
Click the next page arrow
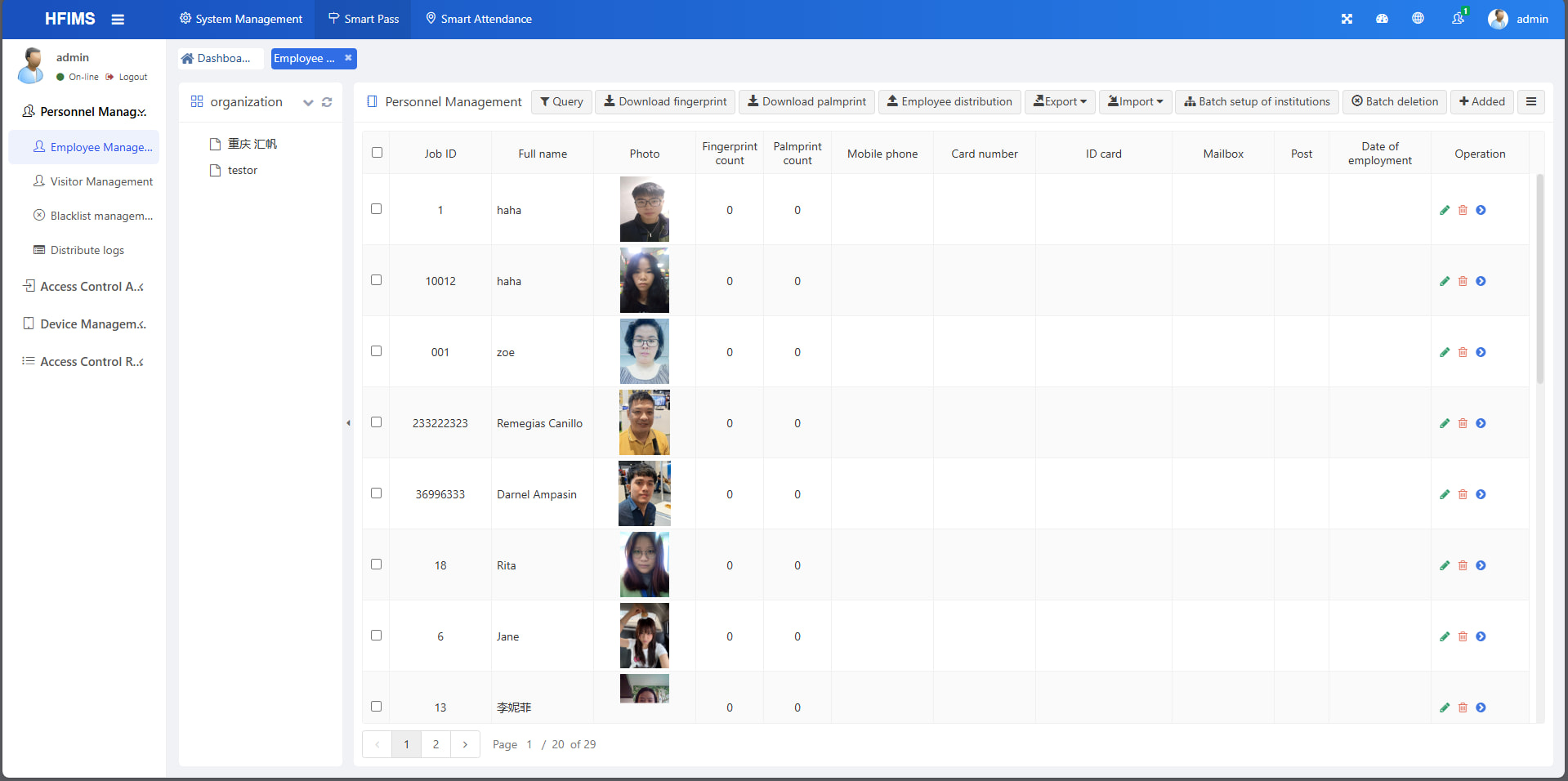click(465, 744)
